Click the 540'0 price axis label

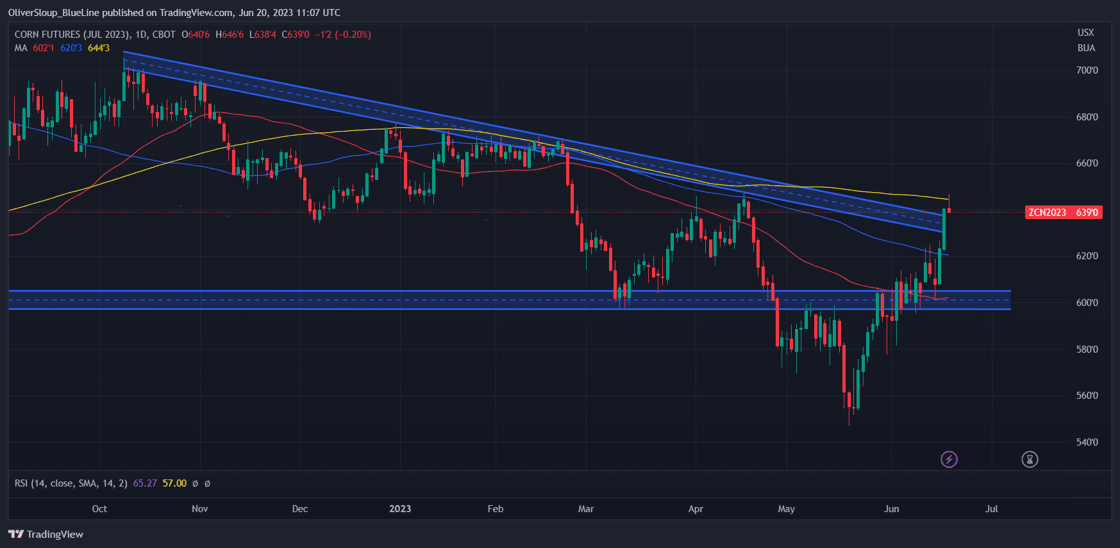[1089, 442]
